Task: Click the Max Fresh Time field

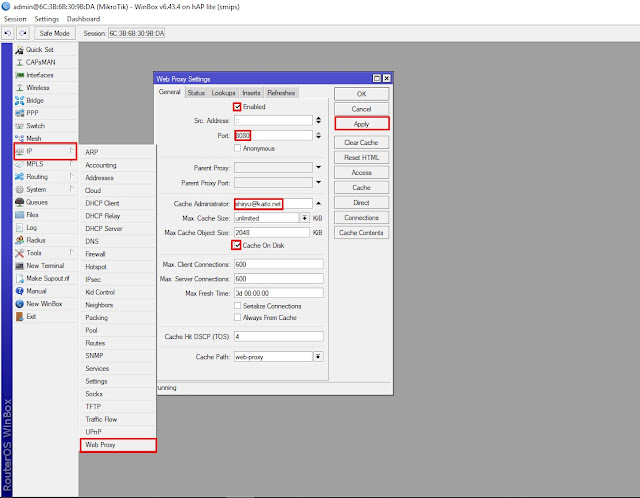Action: pos(279,293)
